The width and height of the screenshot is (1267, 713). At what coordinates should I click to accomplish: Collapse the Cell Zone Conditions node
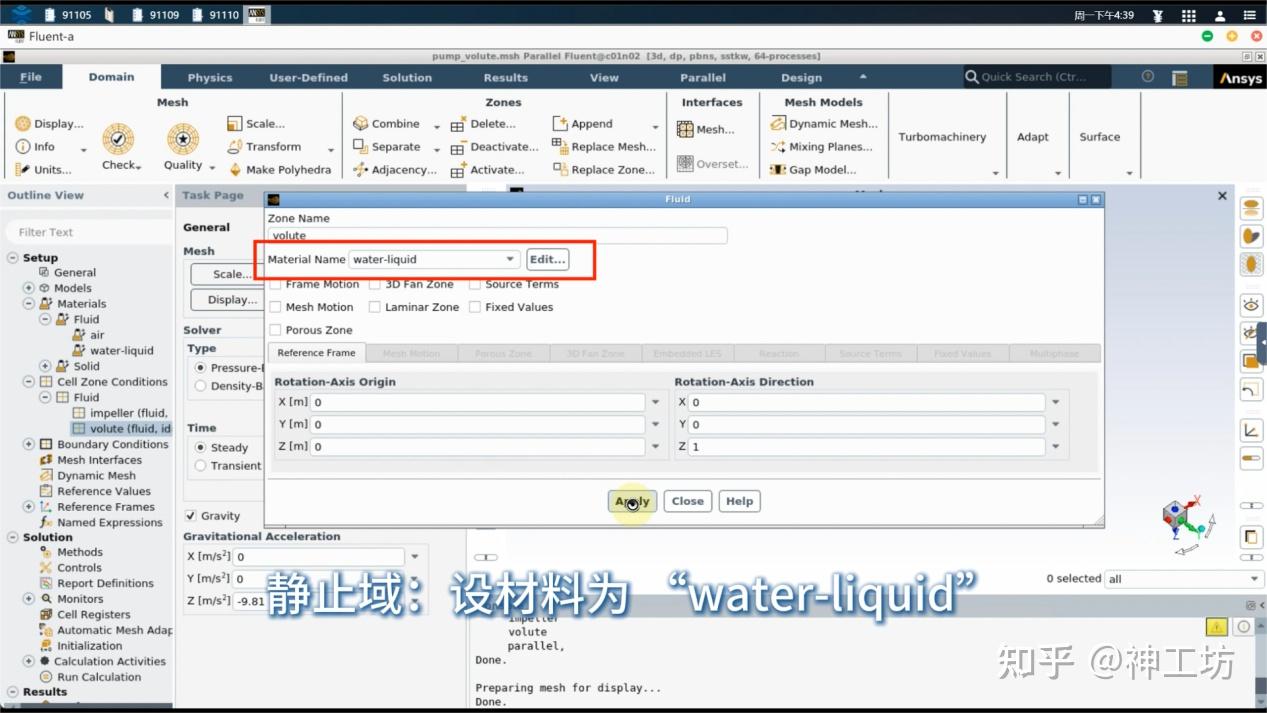tap(29, 382)
